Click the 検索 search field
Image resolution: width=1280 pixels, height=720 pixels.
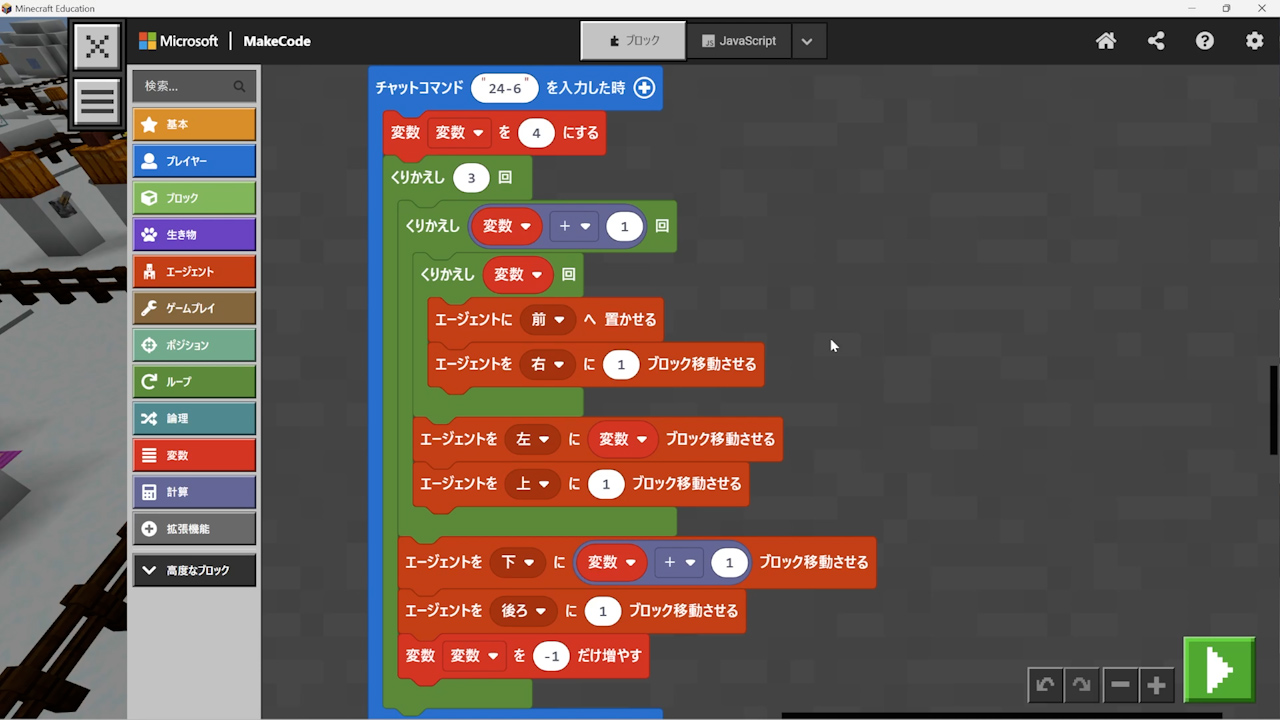coord(185,86)
